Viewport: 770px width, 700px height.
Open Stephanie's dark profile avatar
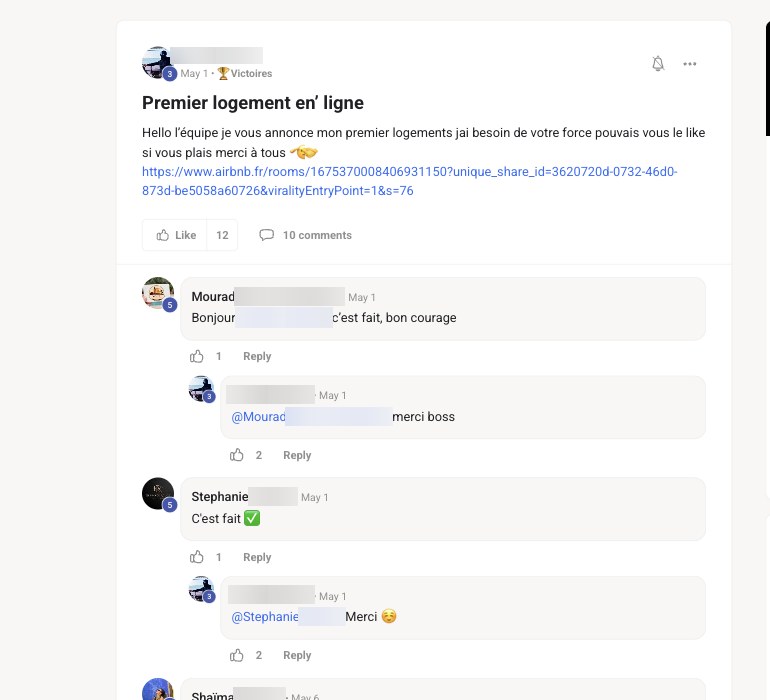pos(158,493)
